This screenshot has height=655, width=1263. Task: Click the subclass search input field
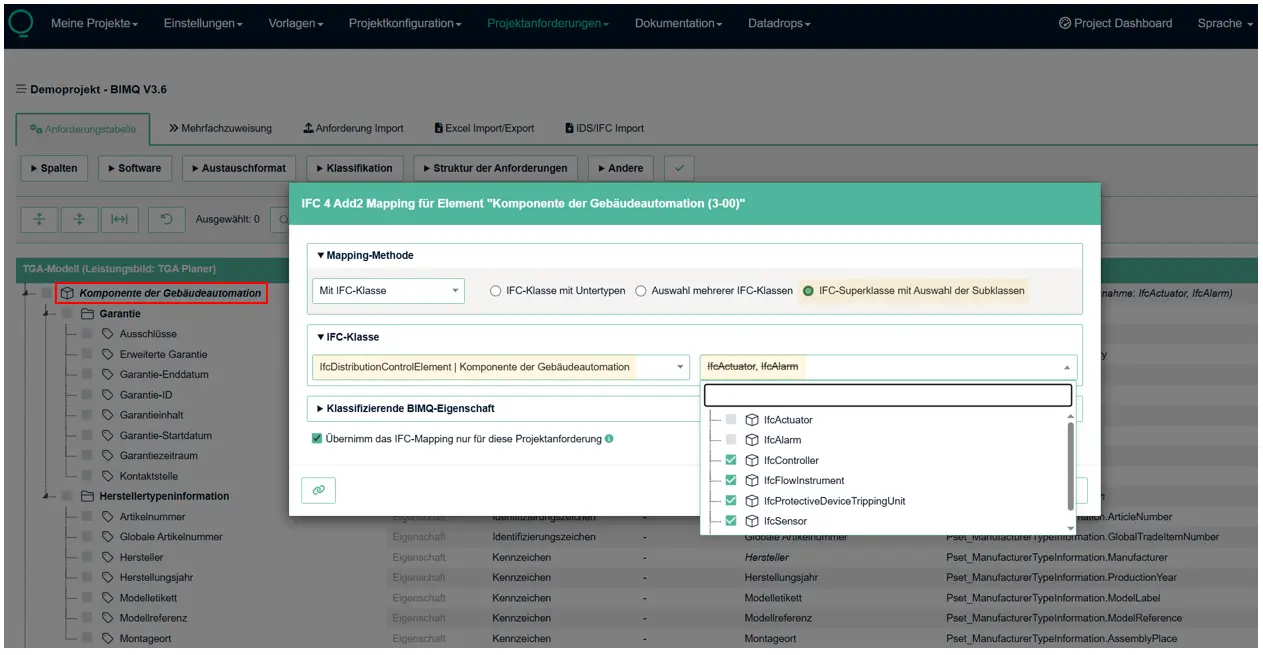[x=887, y=395]
